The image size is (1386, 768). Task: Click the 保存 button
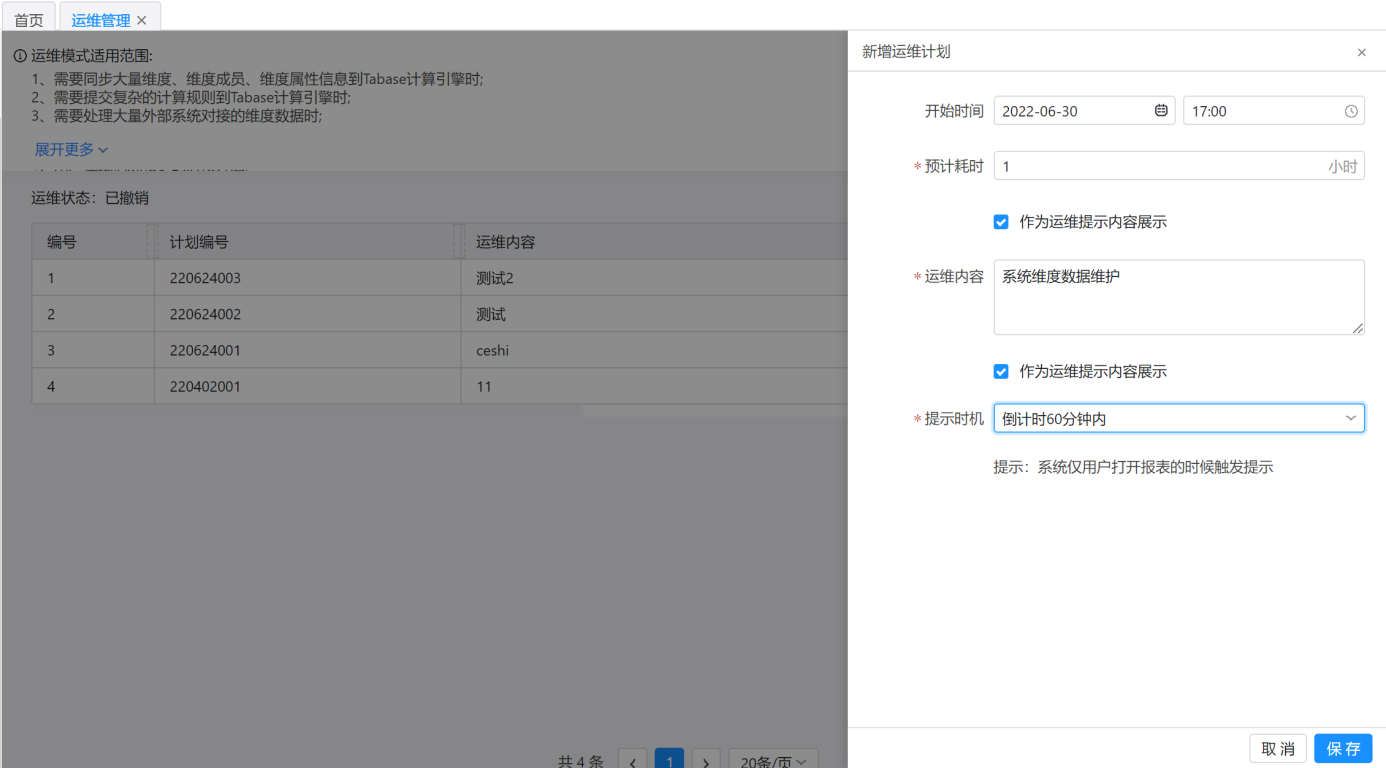coord(1343,749)
